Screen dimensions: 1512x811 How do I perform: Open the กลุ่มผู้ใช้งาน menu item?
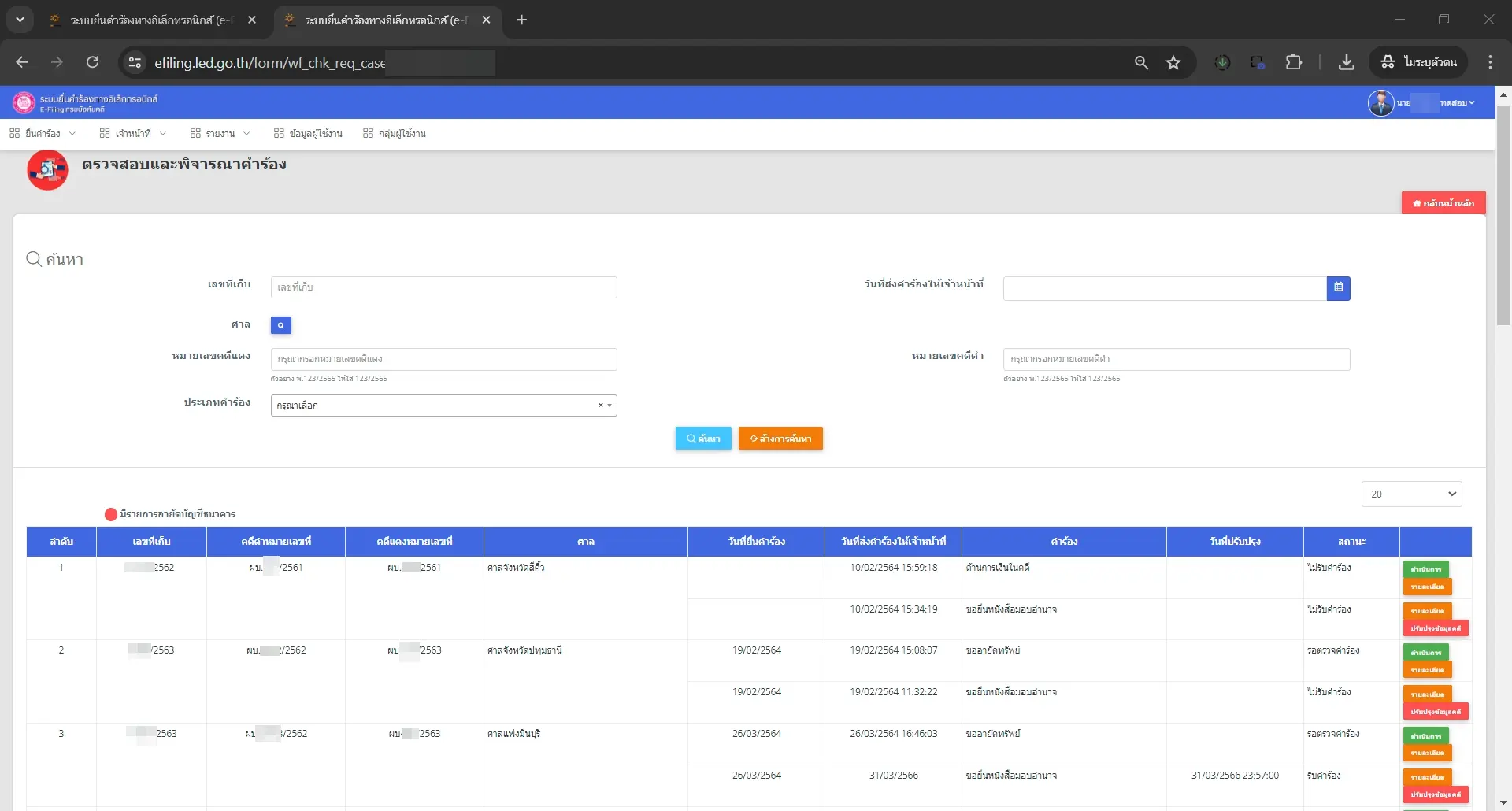395,134
